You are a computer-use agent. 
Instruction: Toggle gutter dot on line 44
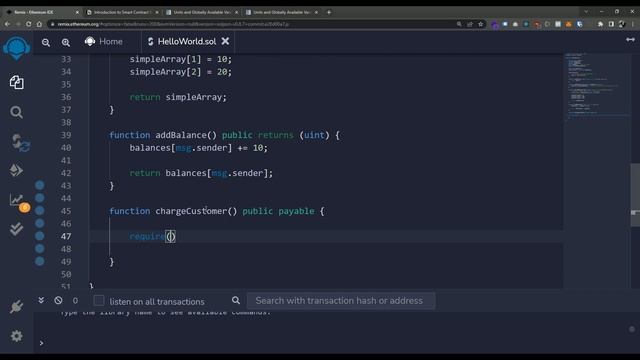pyautogui.click(x=40, y=198)
